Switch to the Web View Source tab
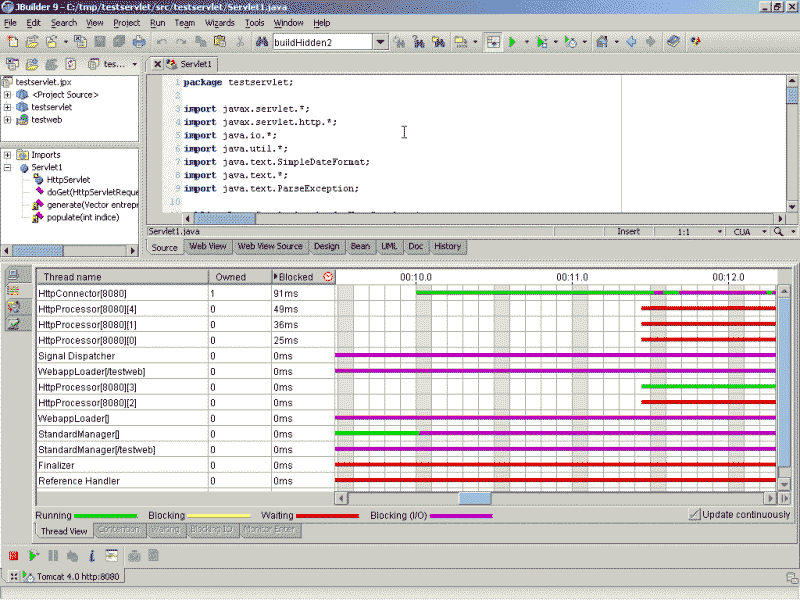 (x=270, y=246)
